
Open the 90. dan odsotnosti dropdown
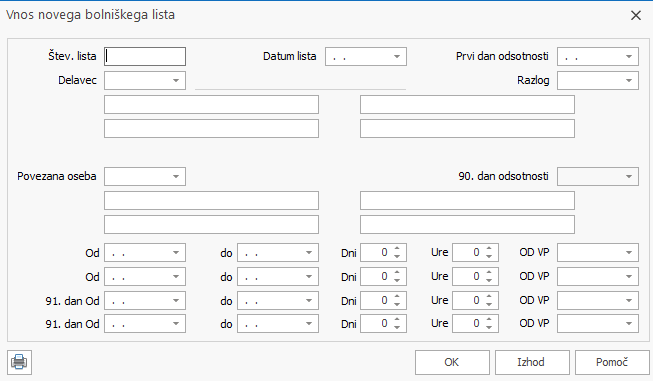tap(629, 177)
